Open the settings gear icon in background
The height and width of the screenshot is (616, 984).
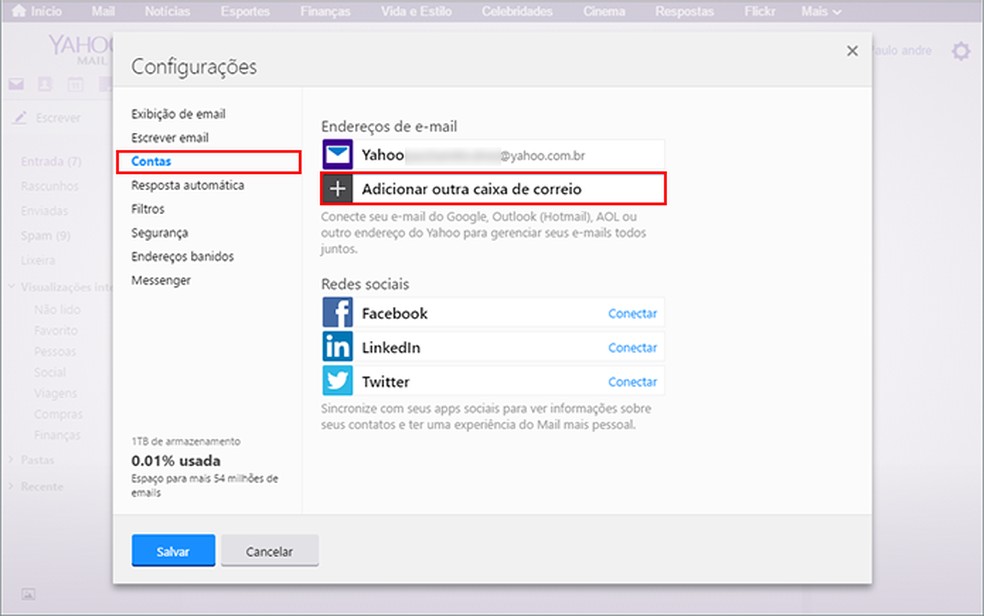tap(961, 51)
